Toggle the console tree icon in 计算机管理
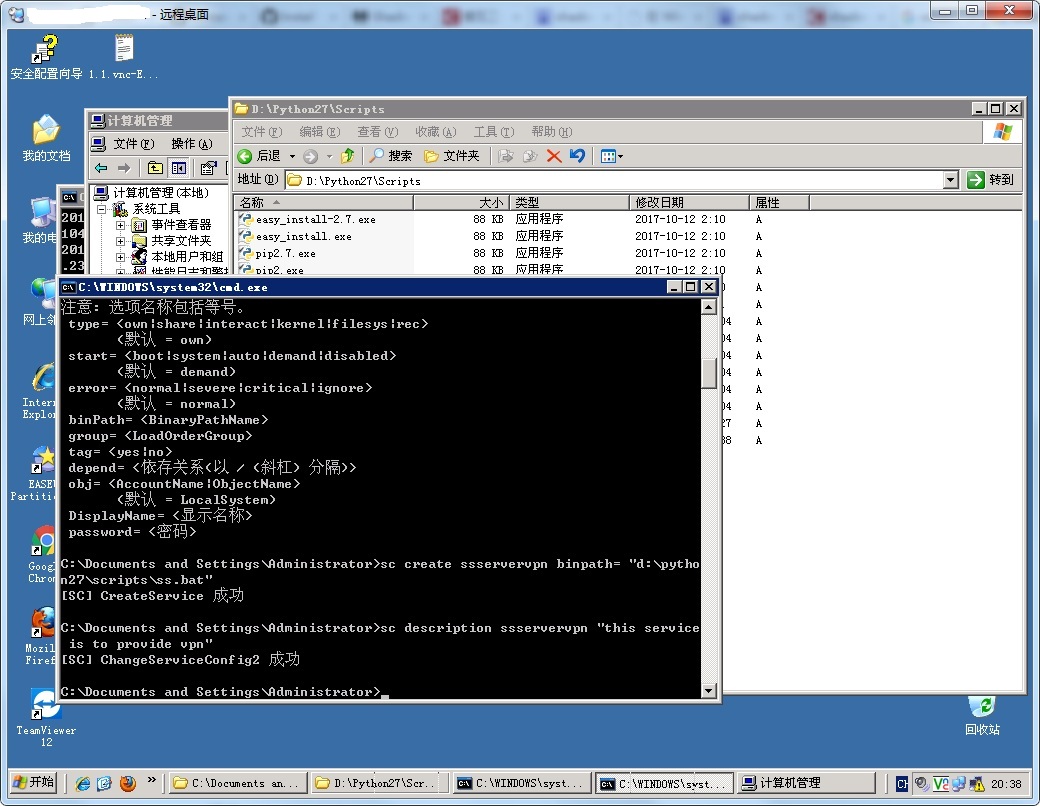 [x=179, y=168]
